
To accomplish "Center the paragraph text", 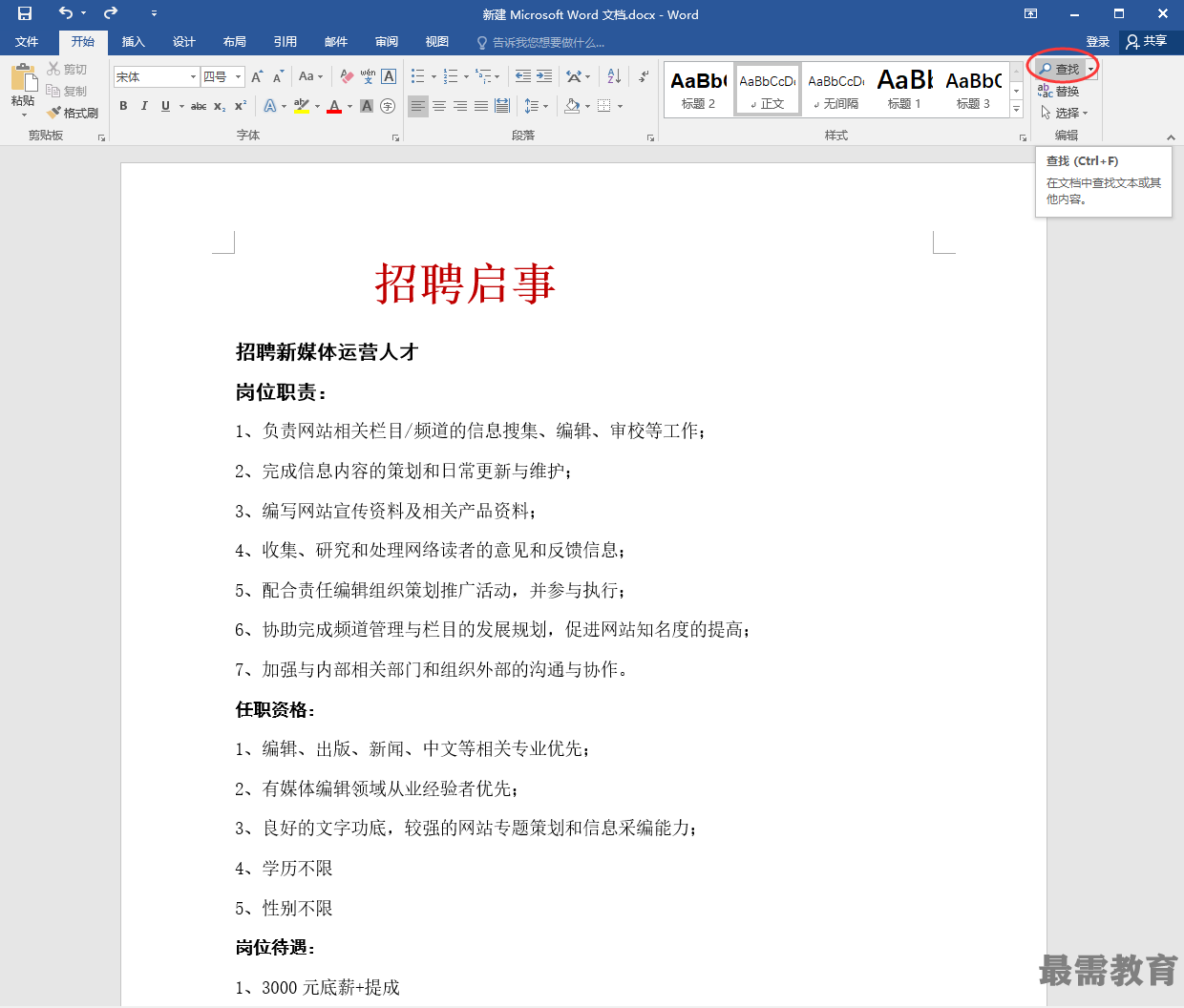I will coord(439,106).
